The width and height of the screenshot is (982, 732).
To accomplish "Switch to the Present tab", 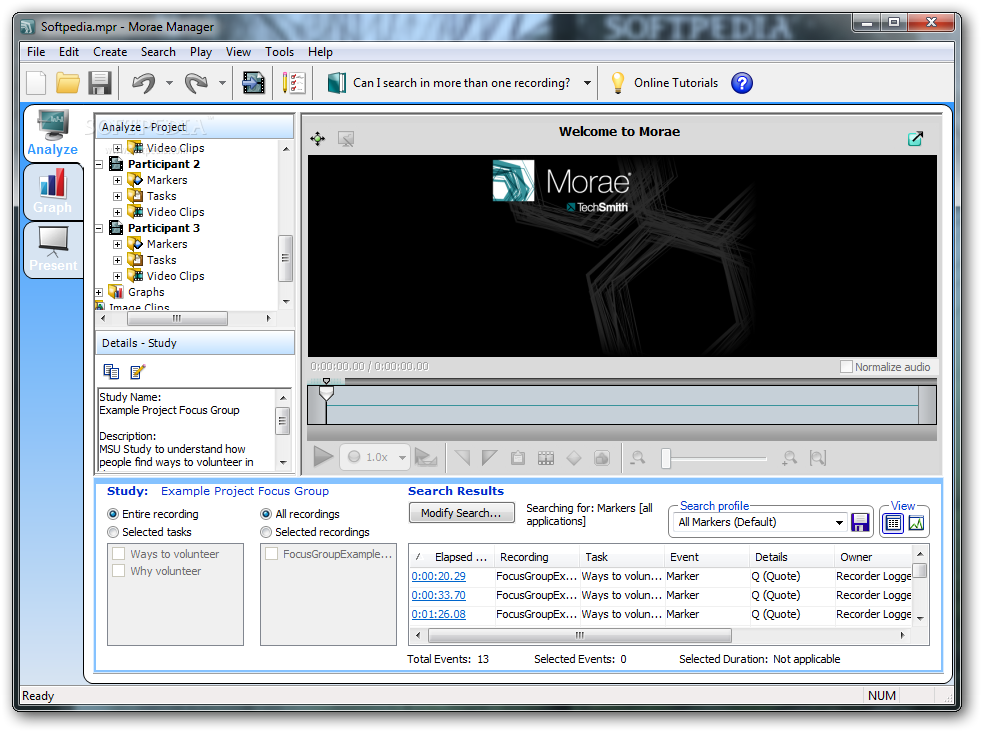I will pyautogui.click(x=53, y=249).
